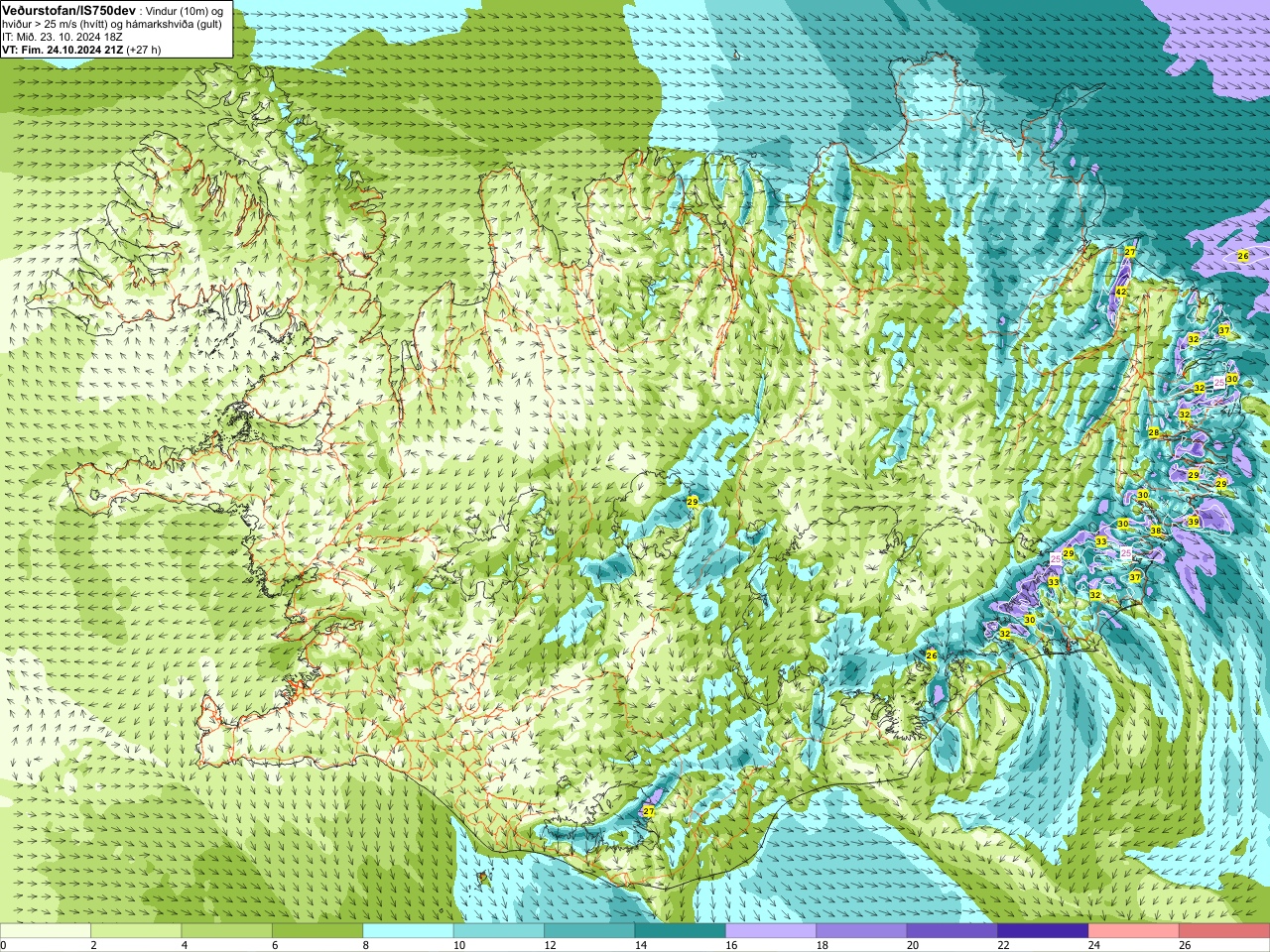The image size is (1270, 952).
Task: Select the 8–10 m/s light cyan swatch
Action: [408, 931]
